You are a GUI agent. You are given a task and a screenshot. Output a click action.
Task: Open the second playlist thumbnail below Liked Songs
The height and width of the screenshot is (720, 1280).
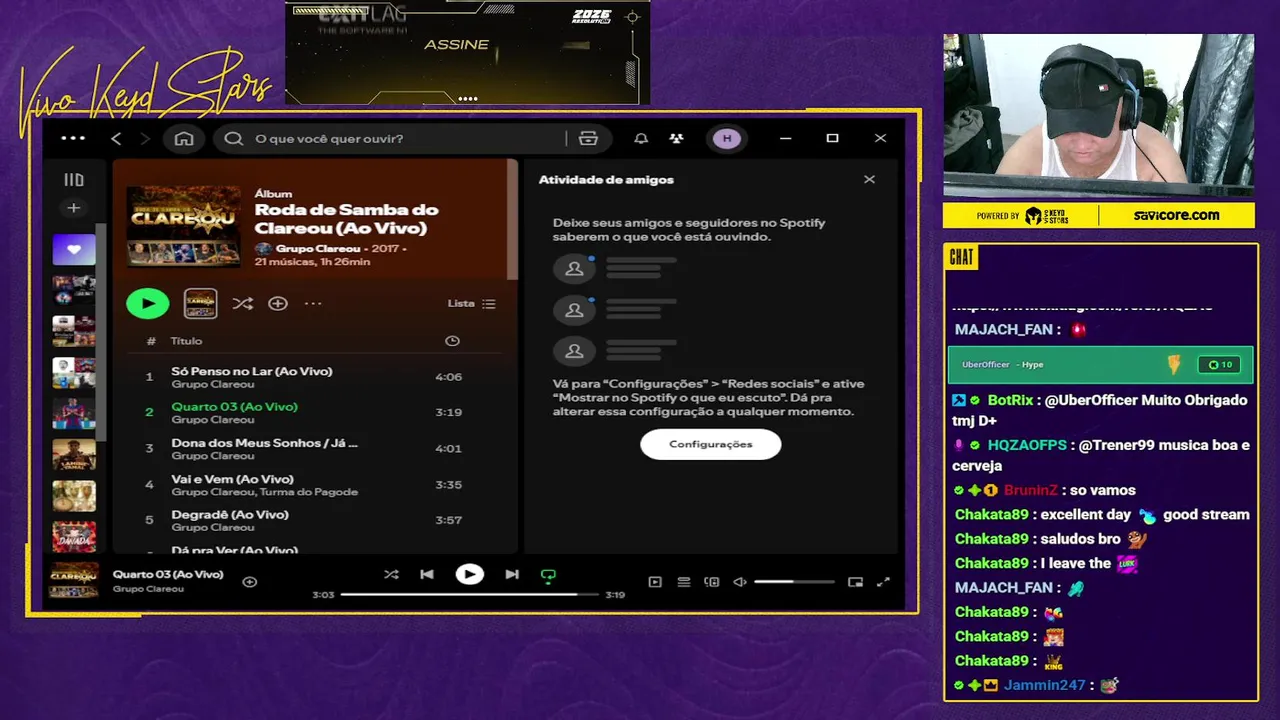click(74, 331)
